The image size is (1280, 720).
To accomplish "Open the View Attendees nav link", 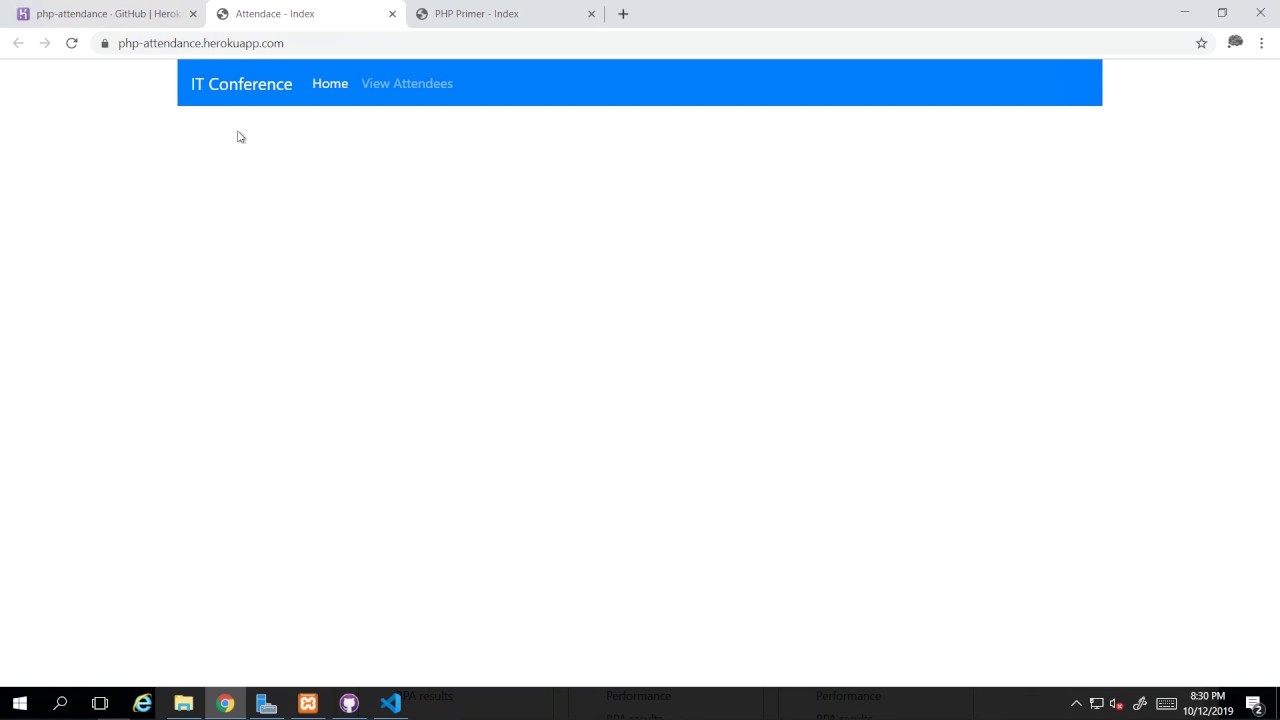I will (407, 84).
